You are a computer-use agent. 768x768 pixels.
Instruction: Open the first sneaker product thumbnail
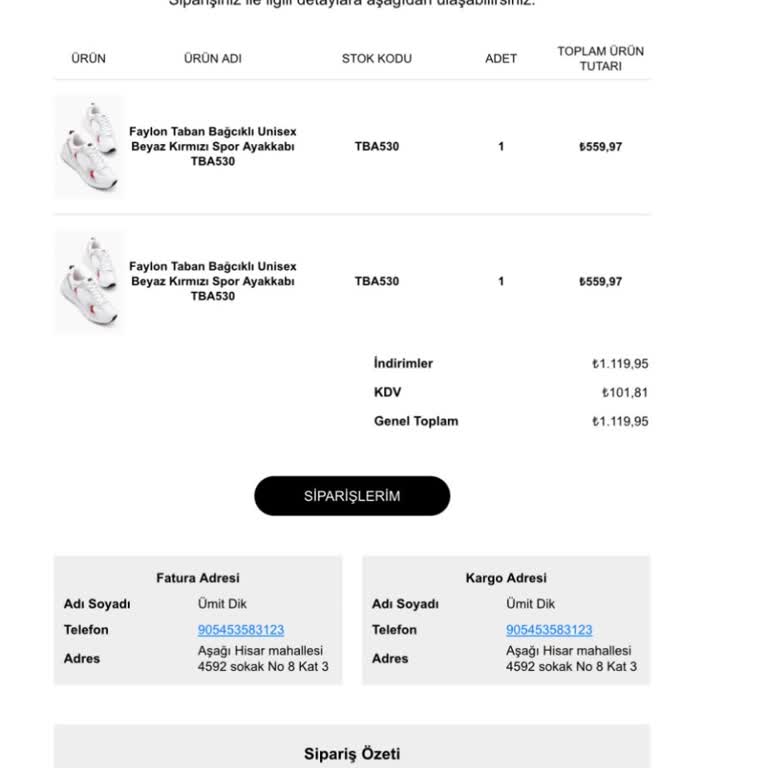pyautogui.click(x=89, y=146)
